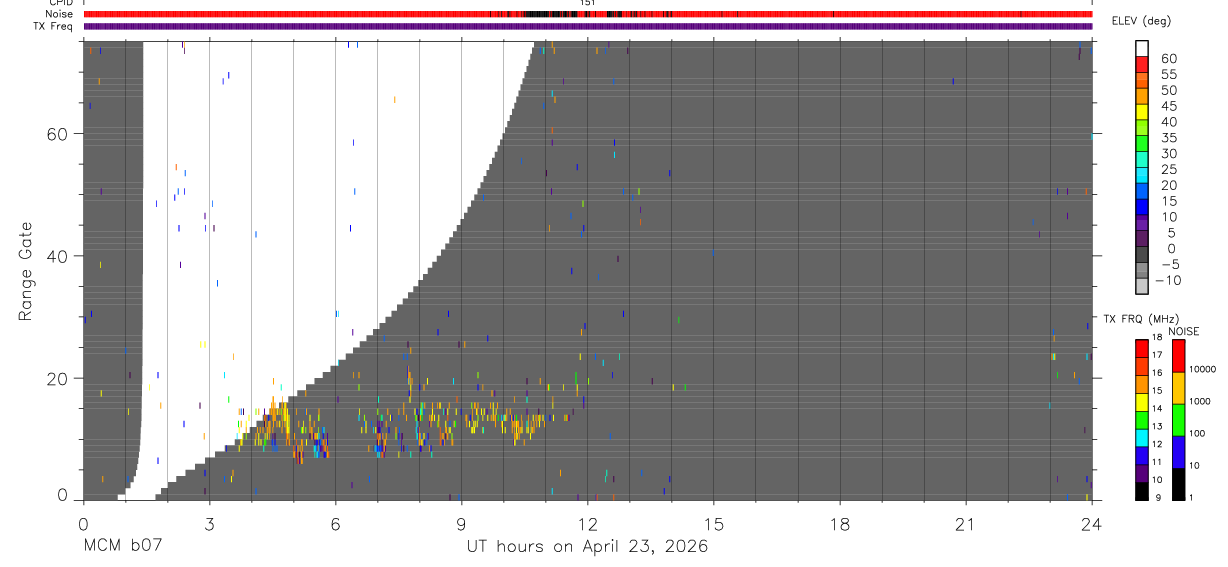Click the '24' tick on UT hours axis
The image size is (1228, 567).
click(1092, 524)
